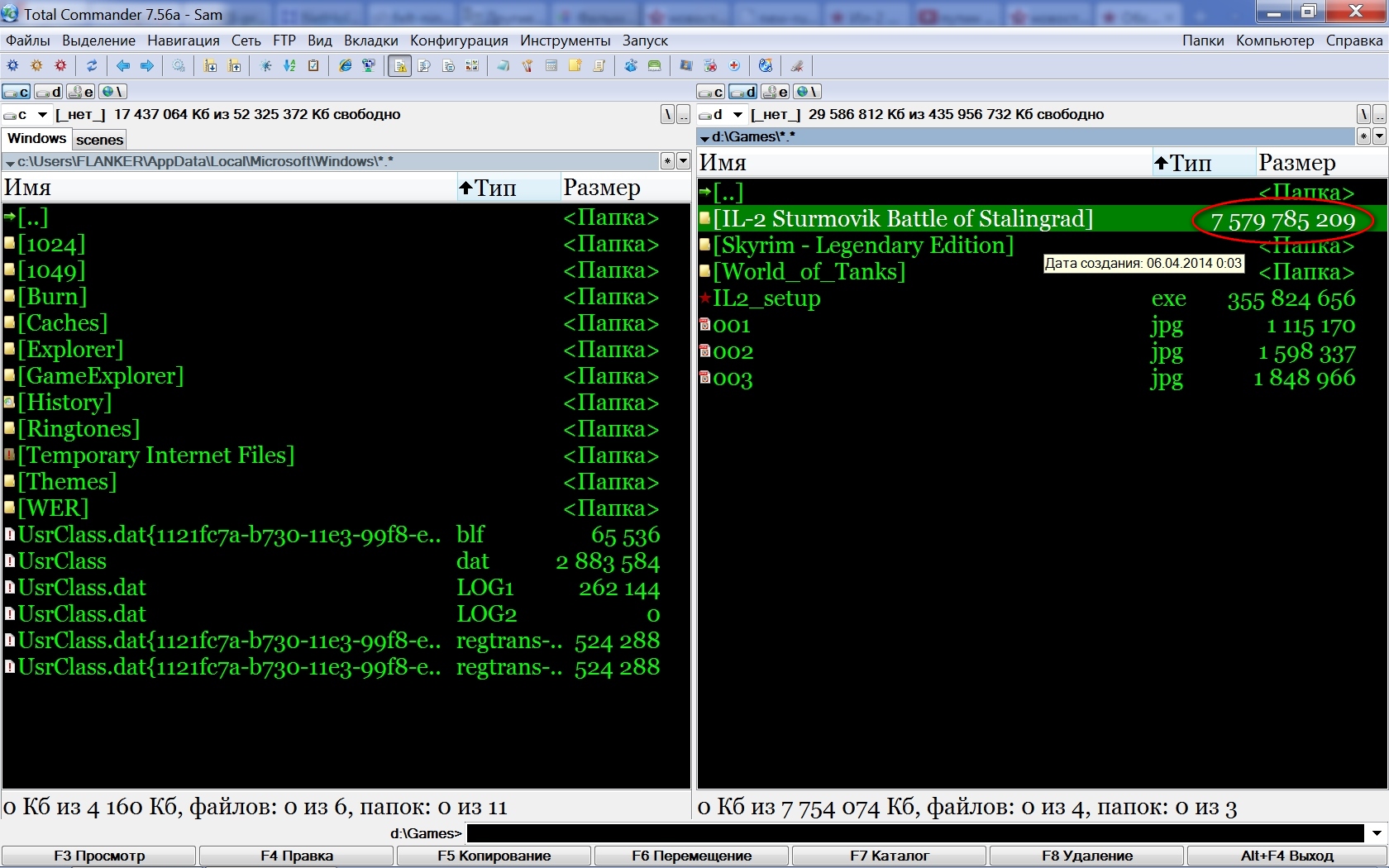The image size is (1389, 868).
Task: Switch right panel to drive c button
Action: [x=711, y=92]
